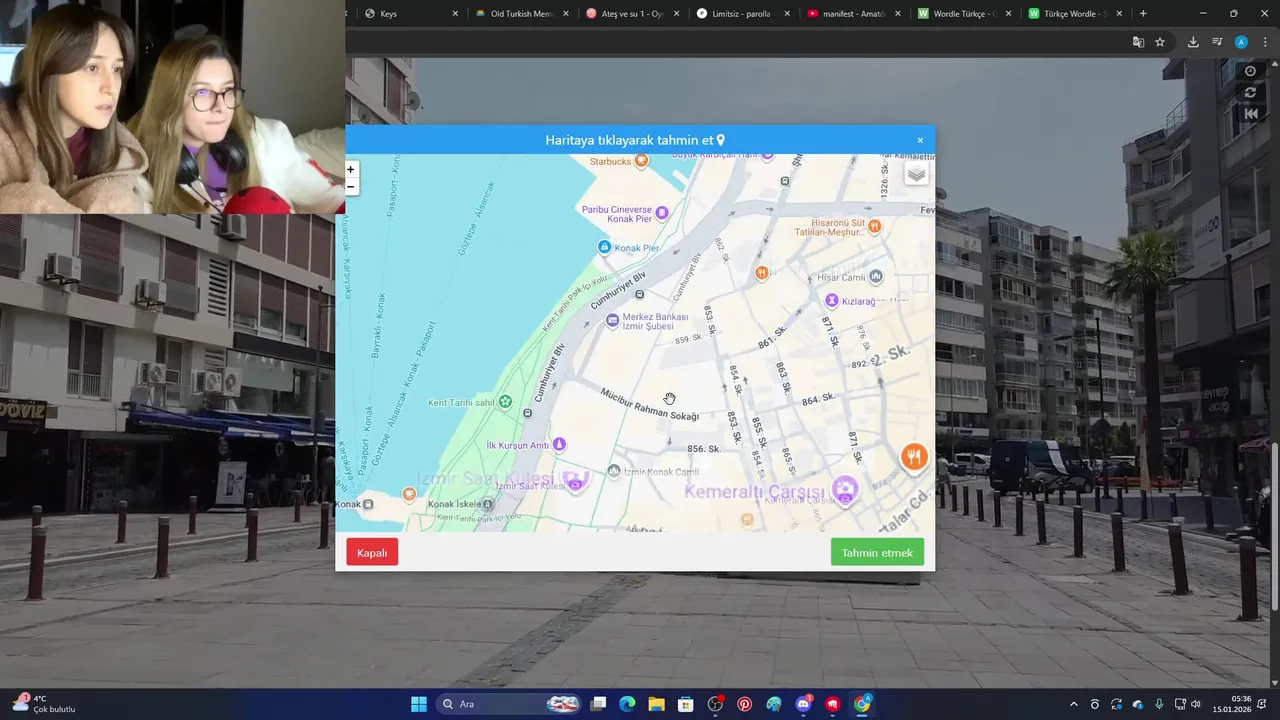The width and height of the screenshot is (1280, 720).
Task: Zoom in on the guess map
Action: click(350, 170)
